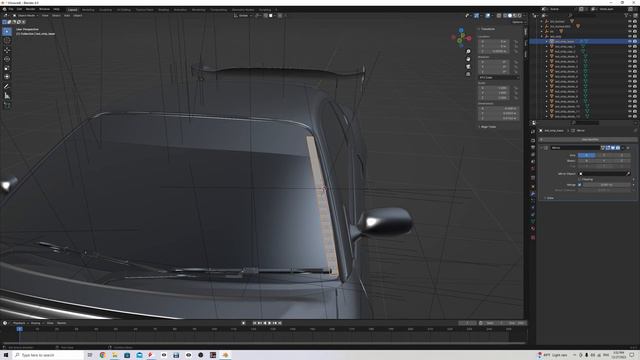Open Mirror modifier extra options arrow

point(623,148)
